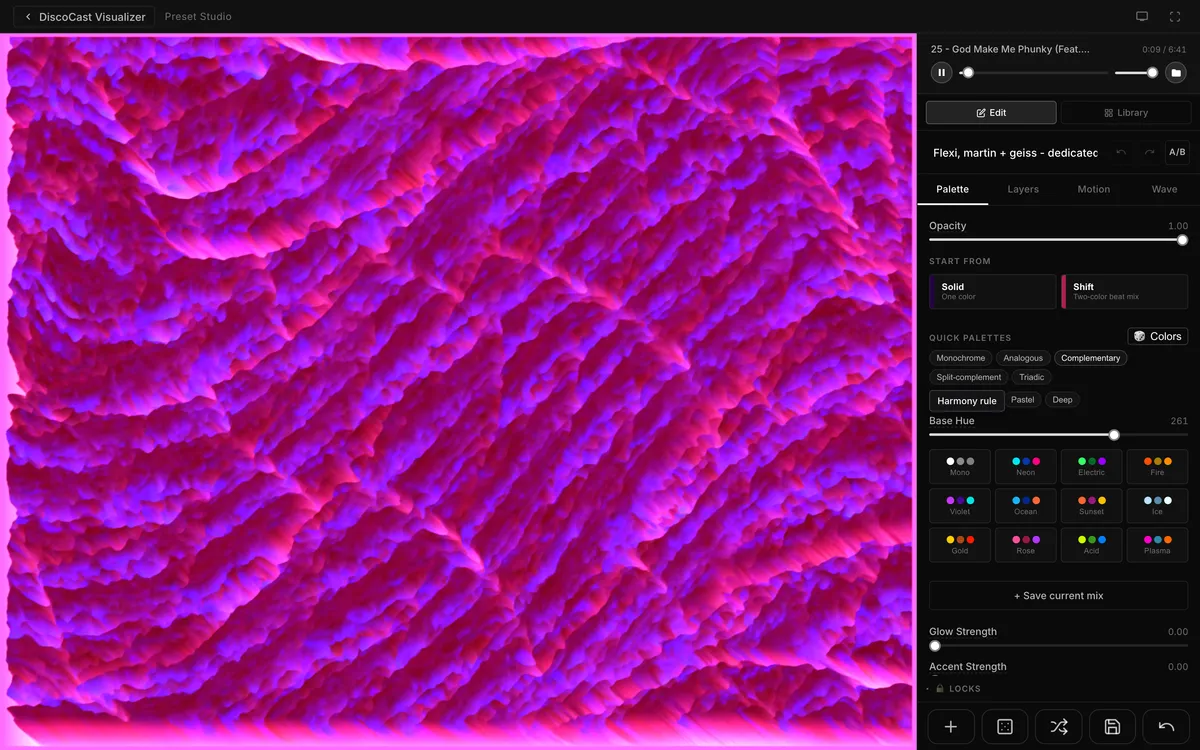Image resolution: width=1200 pixels, height=750 pixels.
Task: Switch to Edit mode
Action: coord(991,113)
